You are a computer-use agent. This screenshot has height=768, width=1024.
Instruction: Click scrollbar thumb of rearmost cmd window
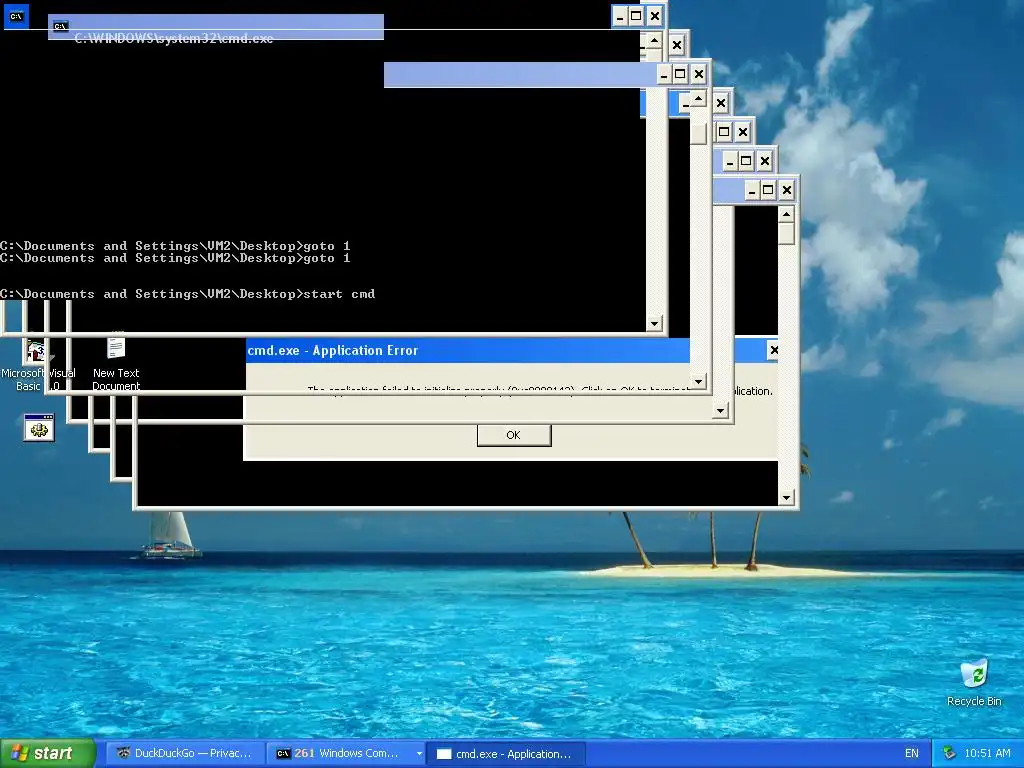pyautogui.click(x=787, y=234)
